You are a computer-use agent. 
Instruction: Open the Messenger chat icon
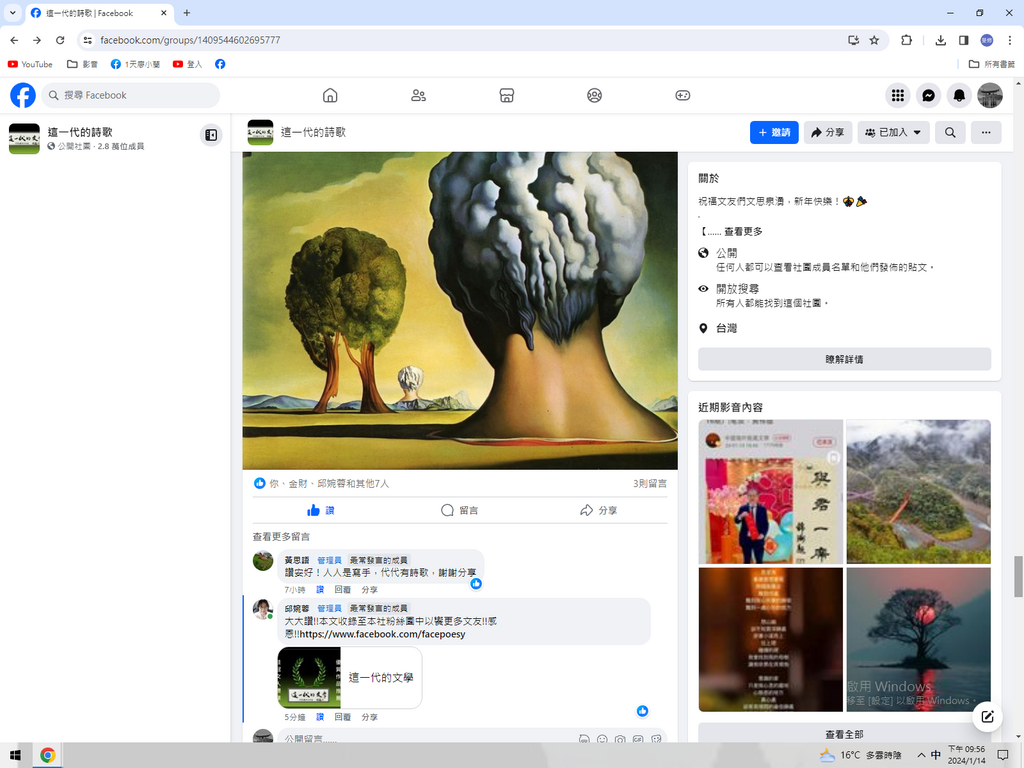coord(928,95)
